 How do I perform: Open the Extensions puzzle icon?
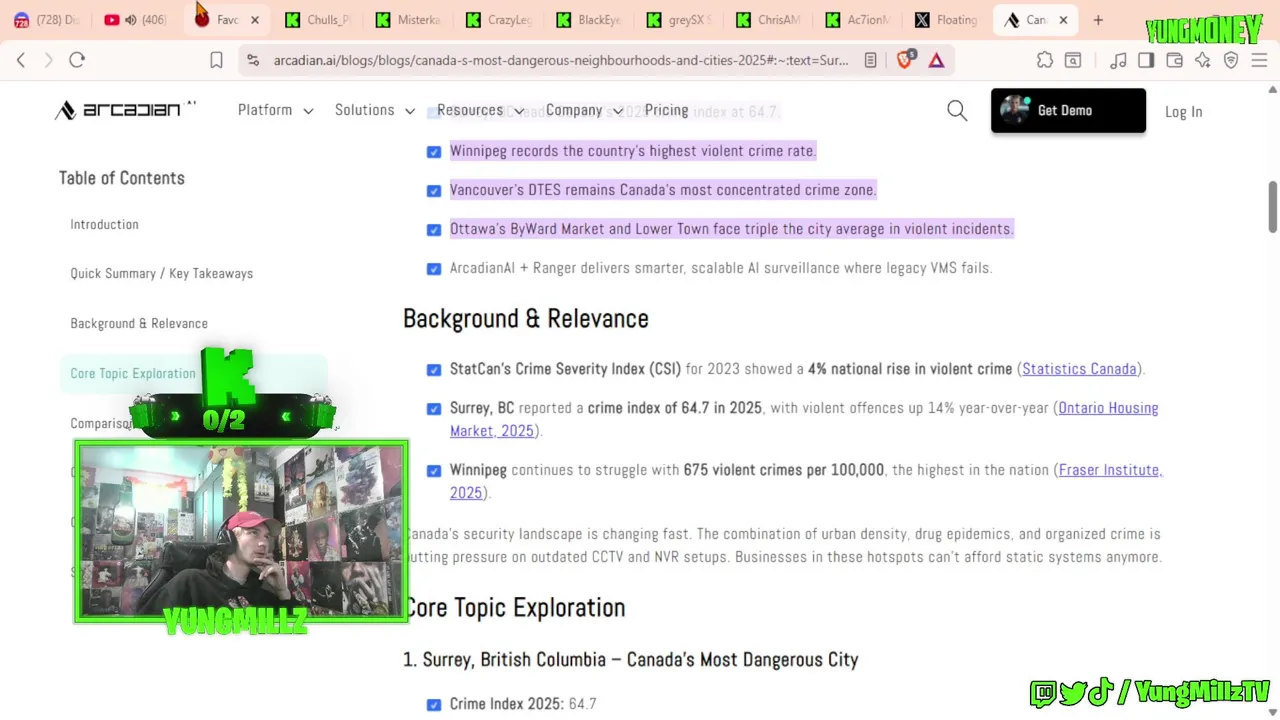(x=1045, y=60)
